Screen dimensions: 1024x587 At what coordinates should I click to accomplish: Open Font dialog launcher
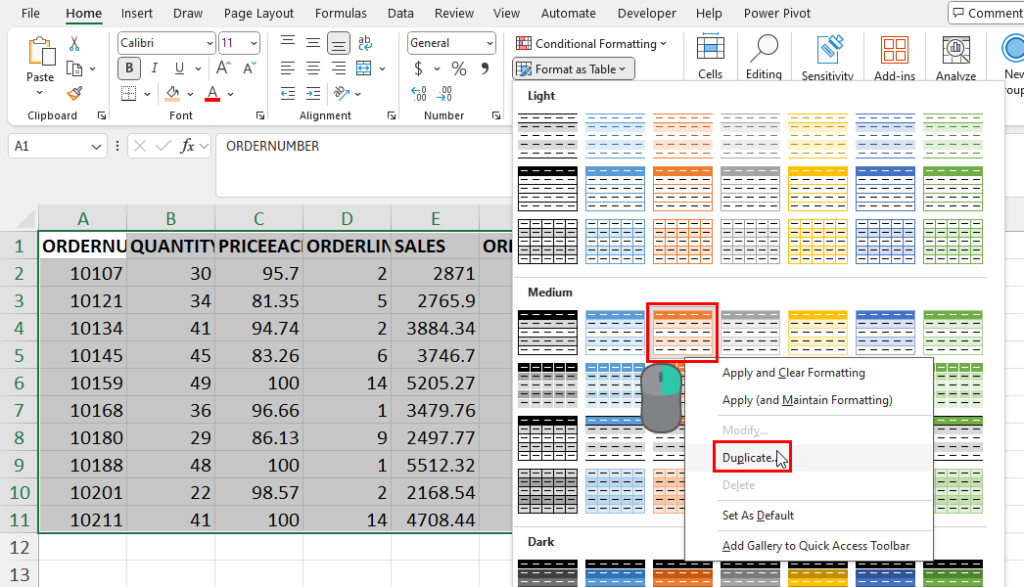click(x=260, y=116)
